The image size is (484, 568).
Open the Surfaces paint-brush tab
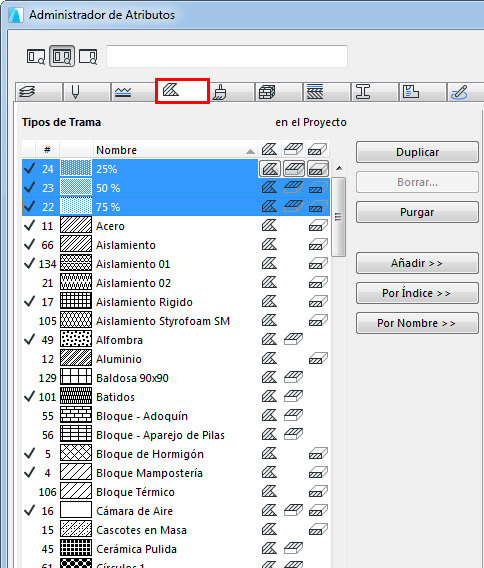tap(231, 92)
